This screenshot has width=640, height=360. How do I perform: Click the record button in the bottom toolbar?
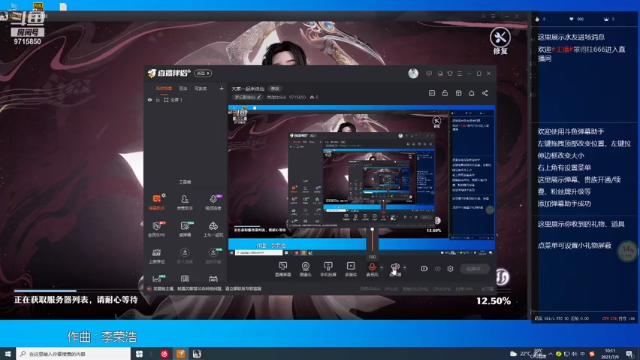[424, 269]
